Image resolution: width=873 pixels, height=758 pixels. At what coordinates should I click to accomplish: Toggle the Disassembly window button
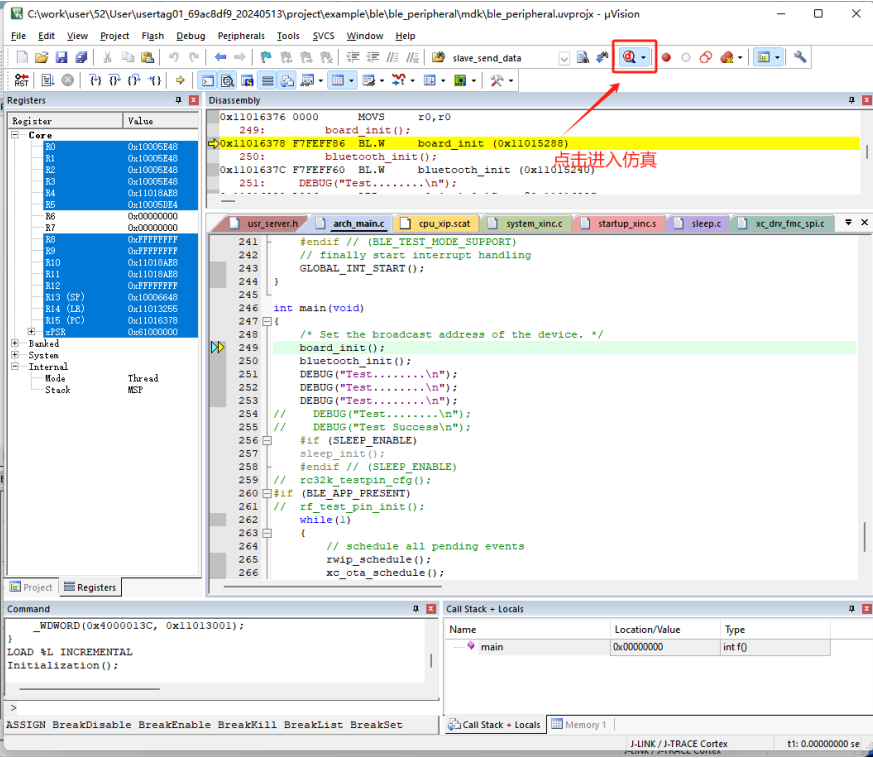point(227,80)
